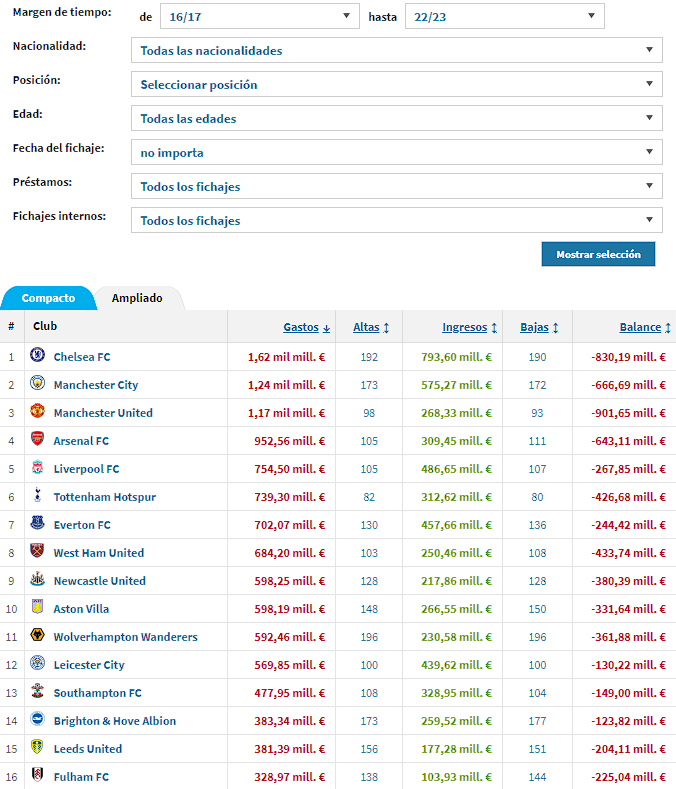The width and height of the screenshot is (676, 789).
Task: Click the Manchester United club crest
Action: tap(37, 411)
